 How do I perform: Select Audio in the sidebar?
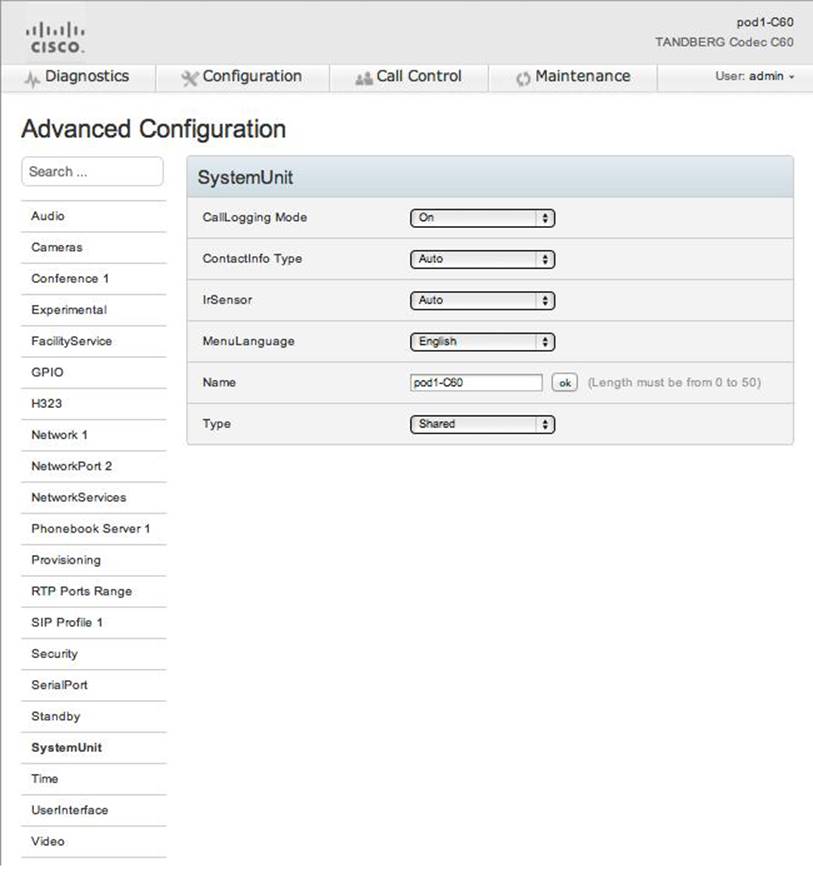(48, 216)
